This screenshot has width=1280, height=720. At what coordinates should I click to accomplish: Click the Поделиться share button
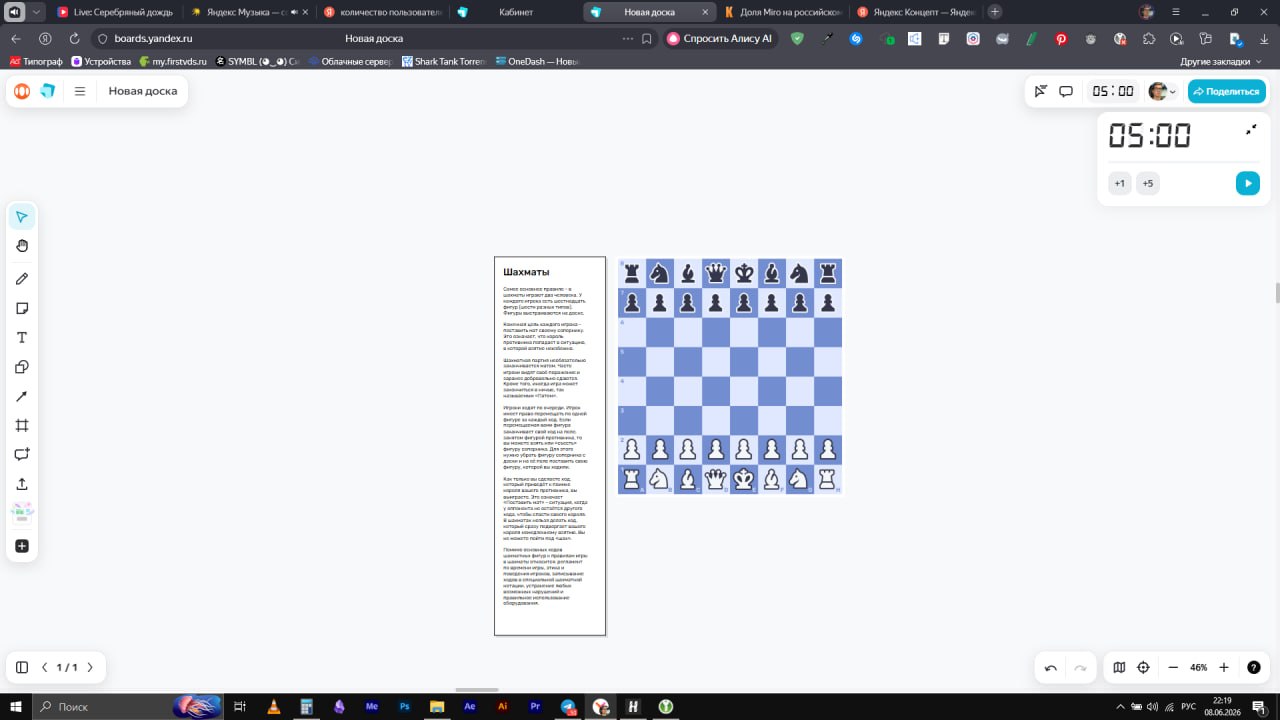pos(1227,91)
